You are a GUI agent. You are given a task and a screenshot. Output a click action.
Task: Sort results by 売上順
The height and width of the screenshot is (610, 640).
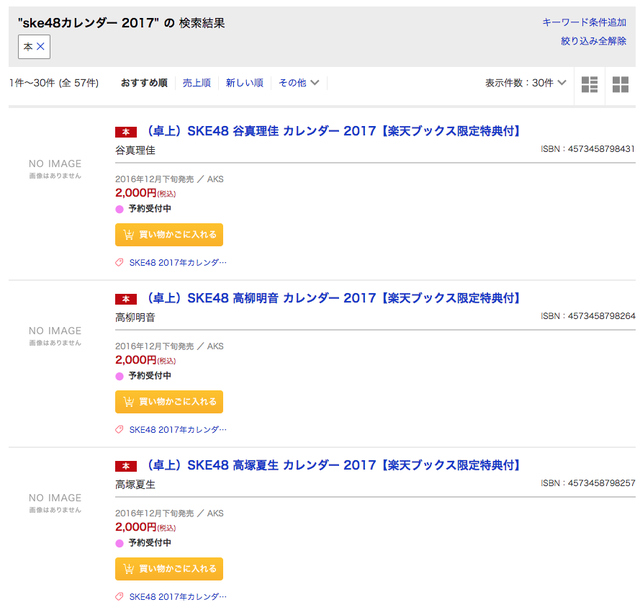pos(197,83)
